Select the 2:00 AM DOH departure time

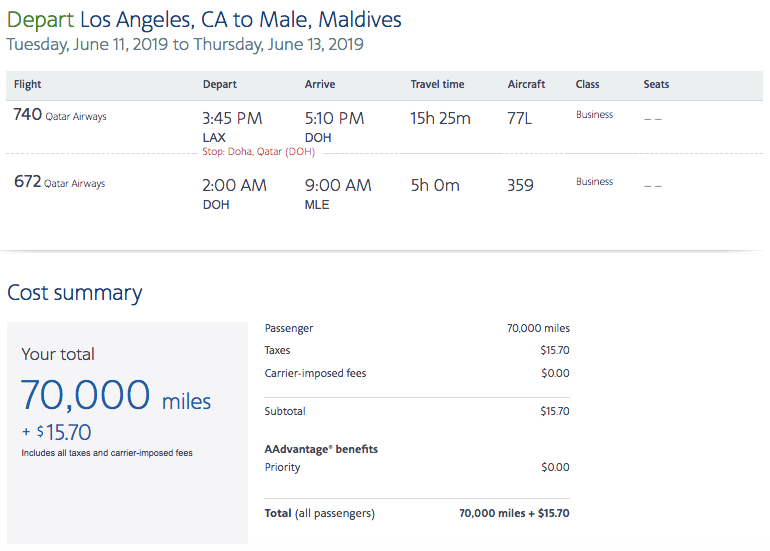tap(234, 185)
